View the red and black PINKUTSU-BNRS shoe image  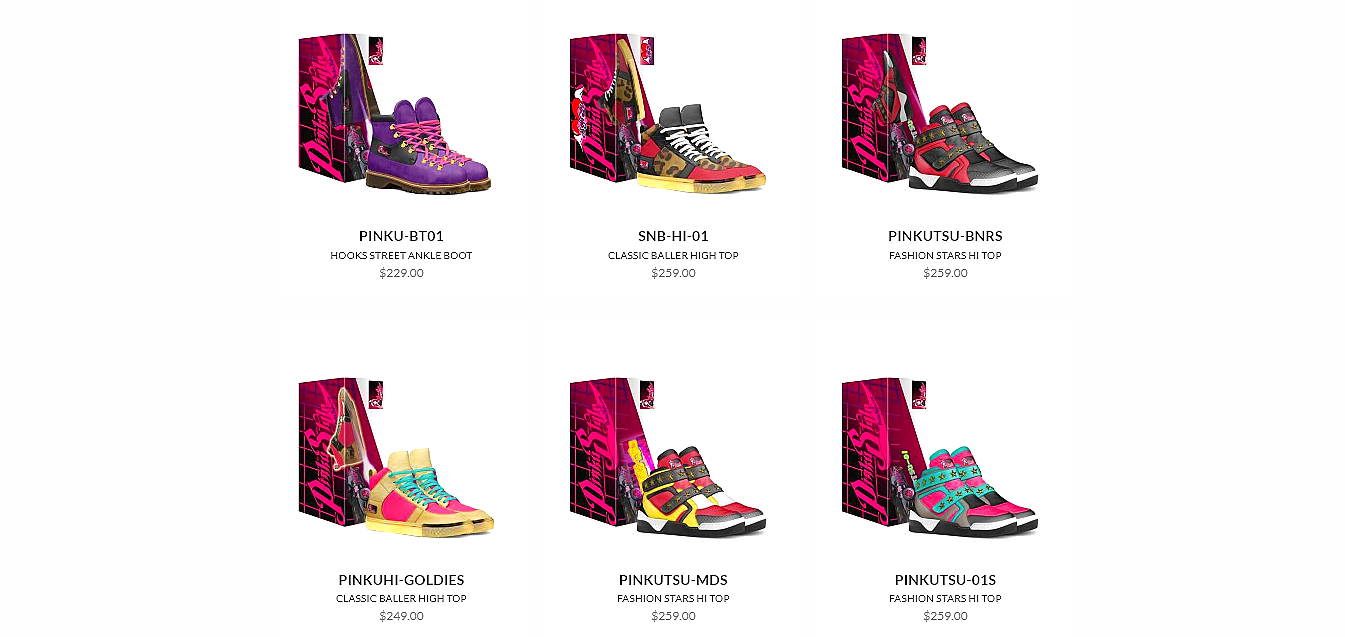tap(940, 113)
